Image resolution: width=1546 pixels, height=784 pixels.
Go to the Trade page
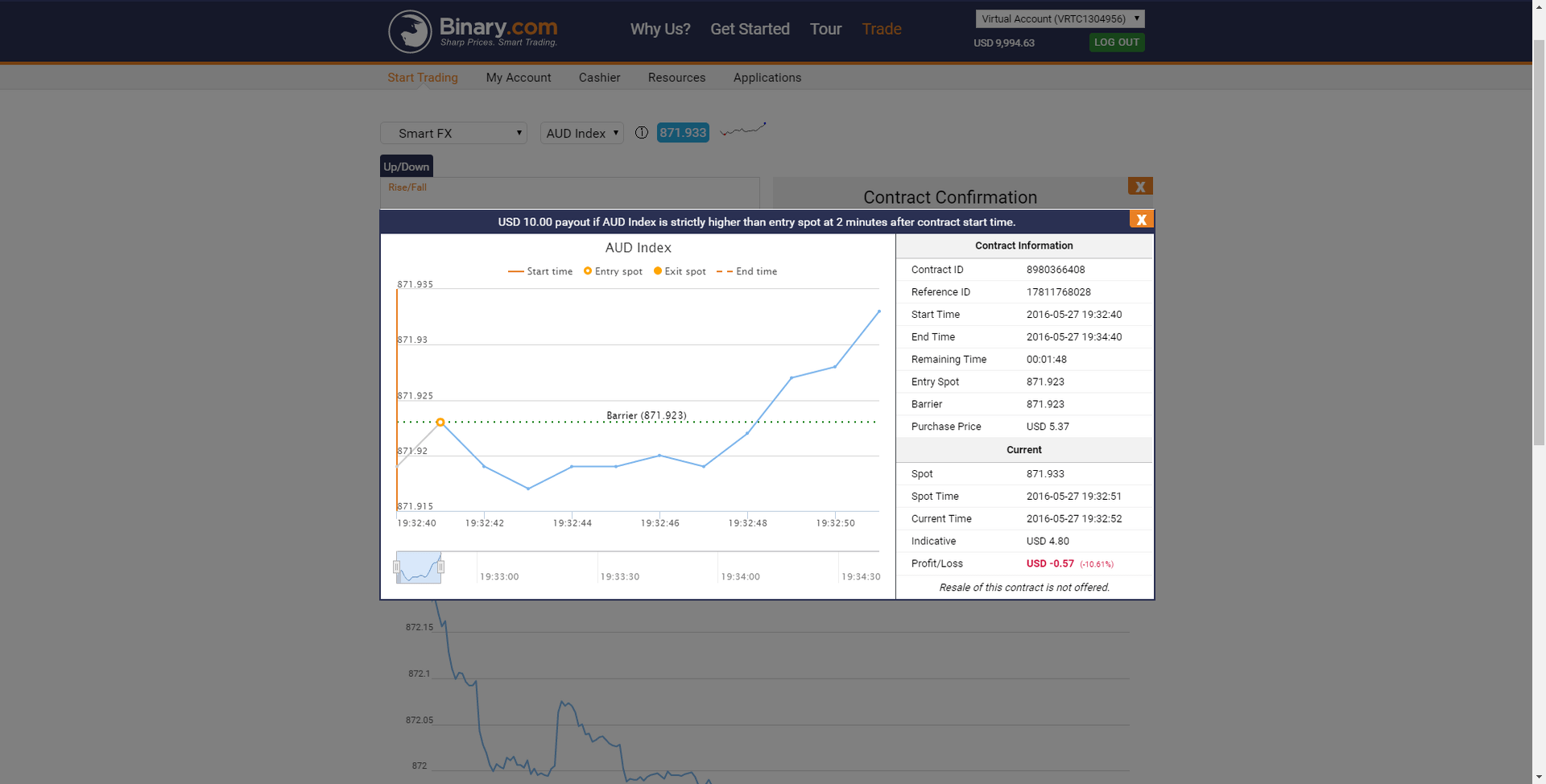882,29
